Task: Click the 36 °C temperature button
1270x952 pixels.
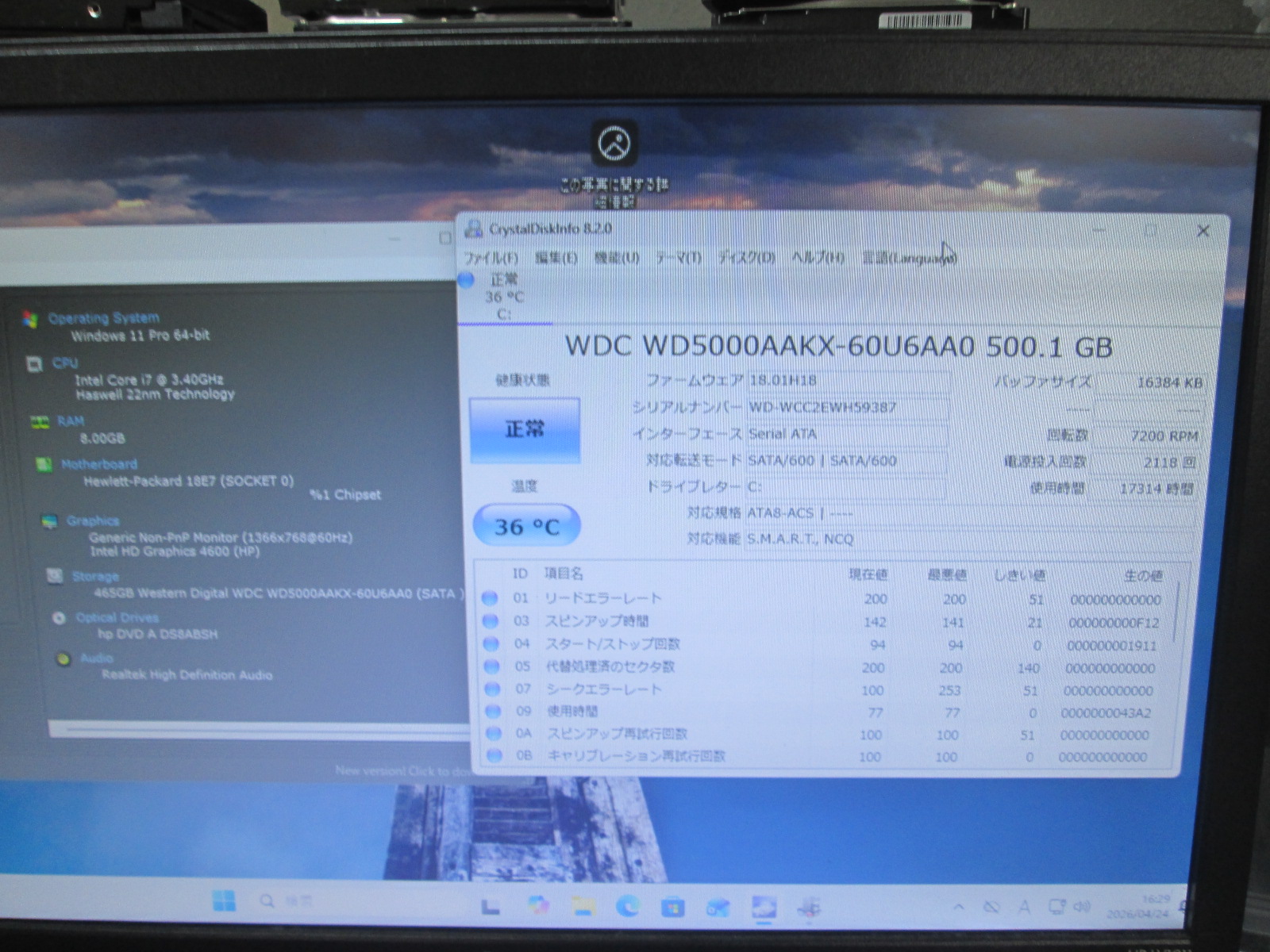Action: [526, 526]
